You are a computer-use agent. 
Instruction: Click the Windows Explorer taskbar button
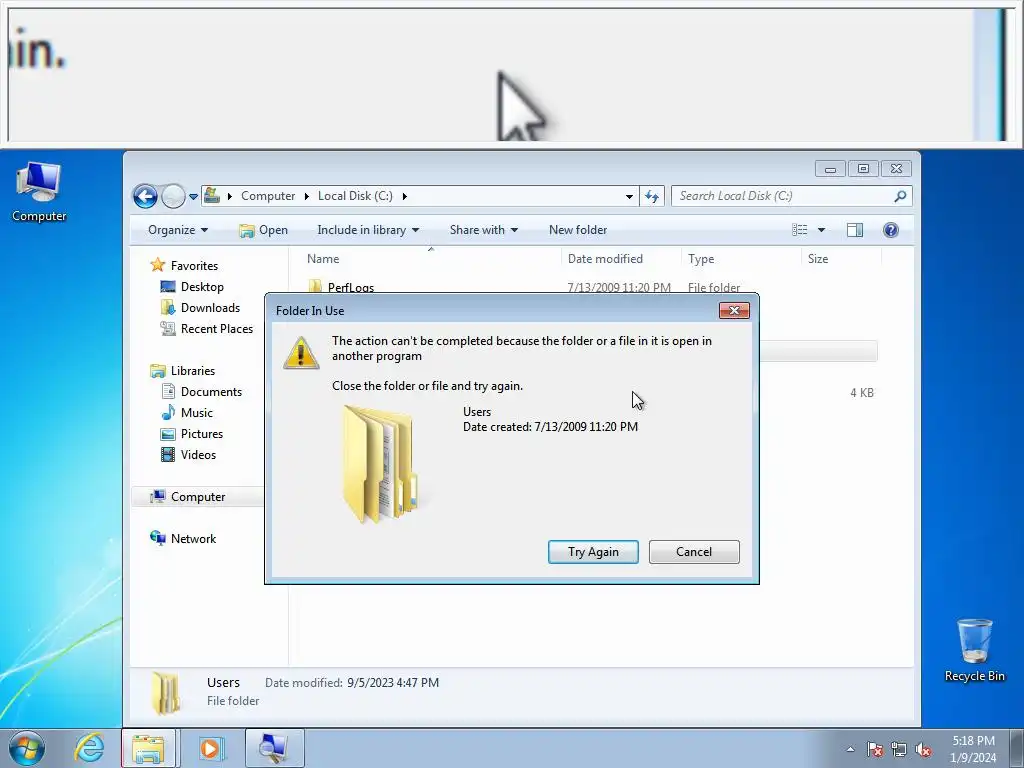(148, 748)
